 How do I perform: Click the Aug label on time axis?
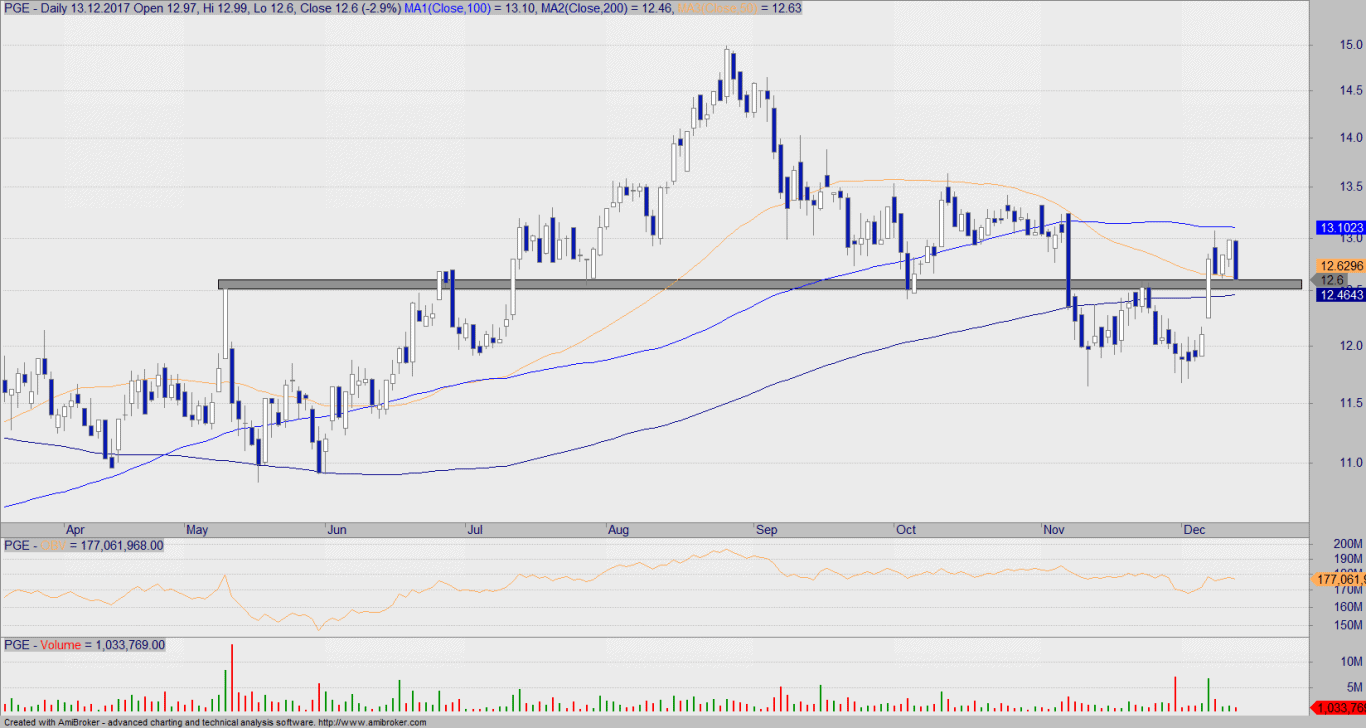[x=619, y=530]
